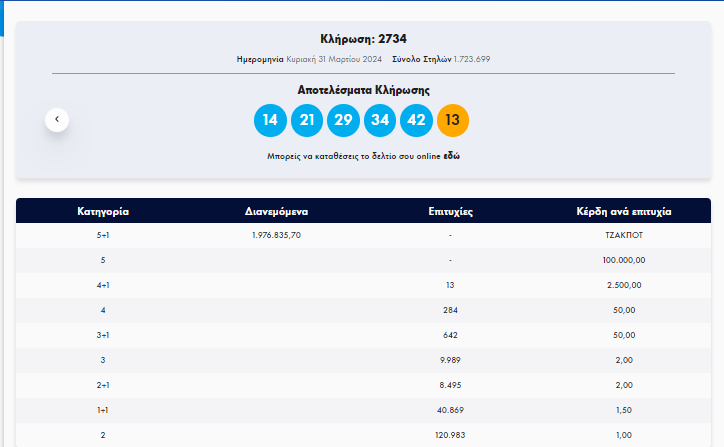Select the 'Επιτυχίες' column header
The height and width of the screenshot is (447, 724).
coord(450,212)
